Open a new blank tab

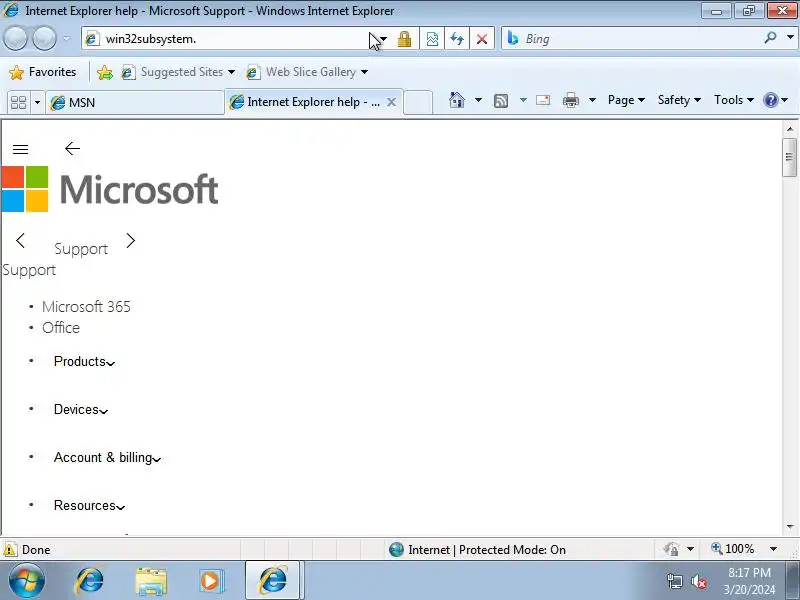tap(418, 103)
